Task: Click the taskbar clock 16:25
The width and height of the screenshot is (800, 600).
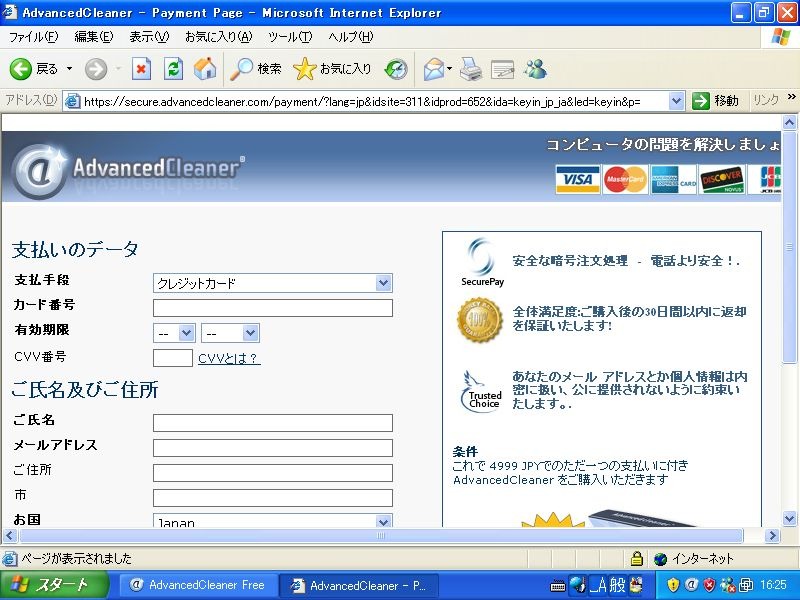Action: tap(773, 585)
